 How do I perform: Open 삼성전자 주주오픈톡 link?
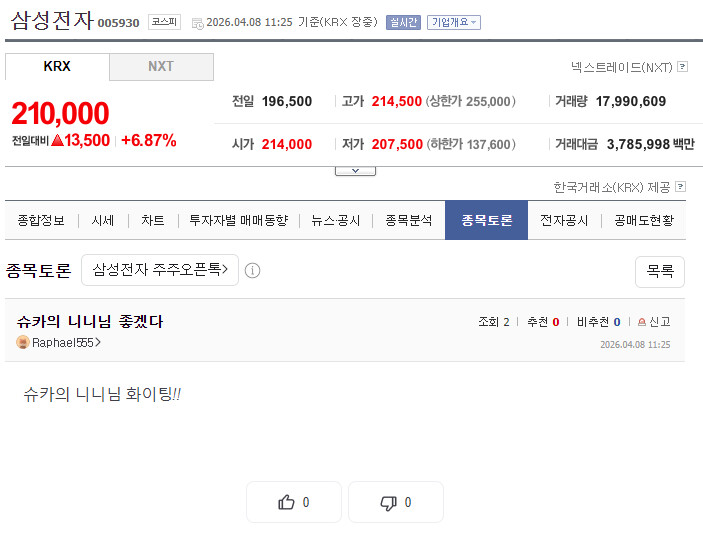[160, 270]
